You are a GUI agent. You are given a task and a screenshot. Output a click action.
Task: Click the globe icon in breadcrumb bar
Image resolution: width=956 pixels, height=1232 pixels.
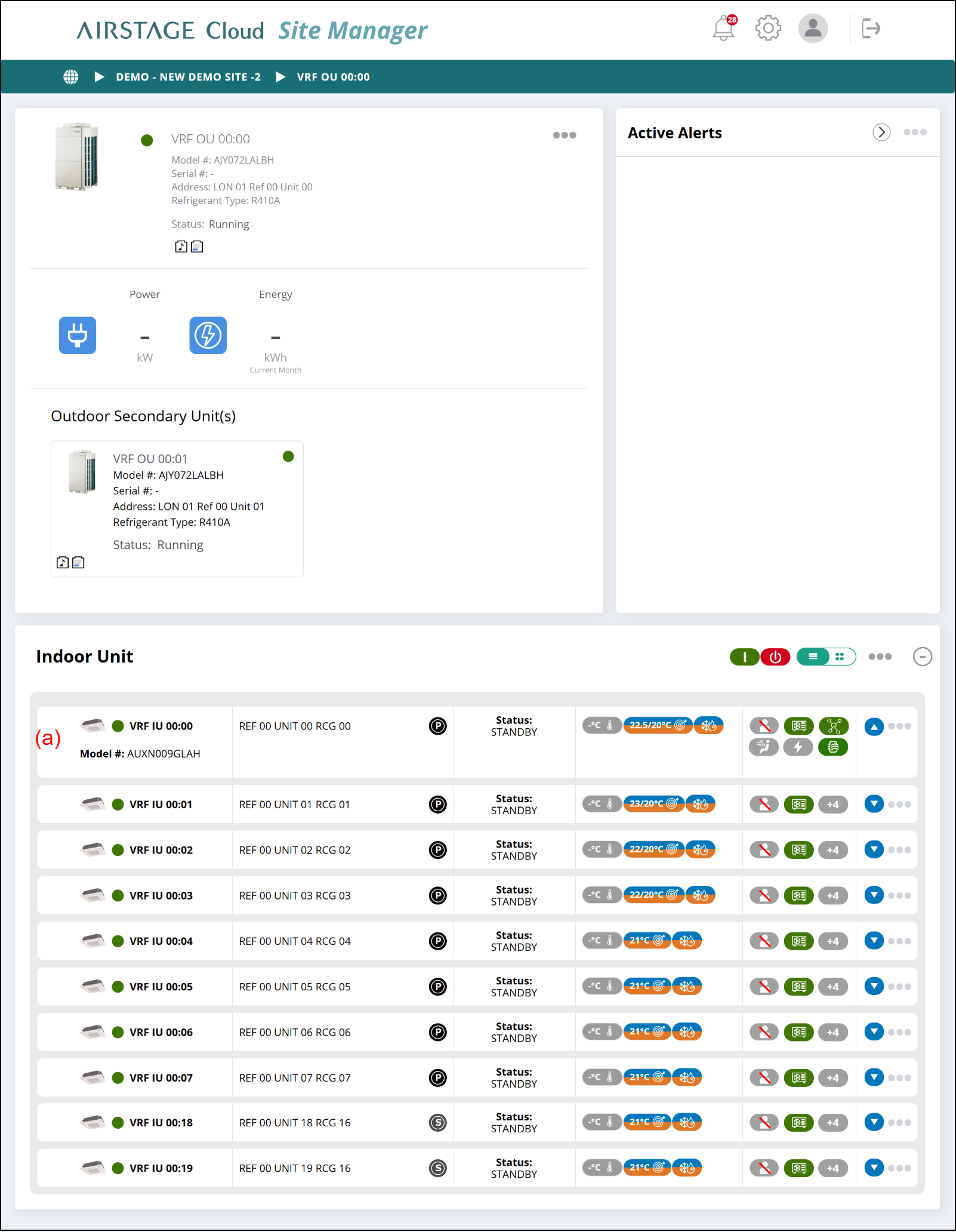(x=71, y=77)
